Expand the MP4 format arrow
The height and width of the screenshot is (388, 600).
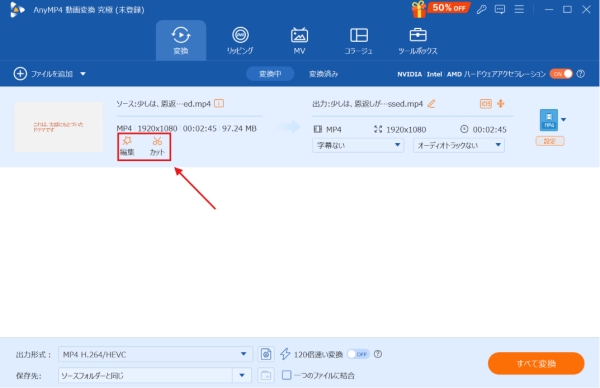point(563,120)
